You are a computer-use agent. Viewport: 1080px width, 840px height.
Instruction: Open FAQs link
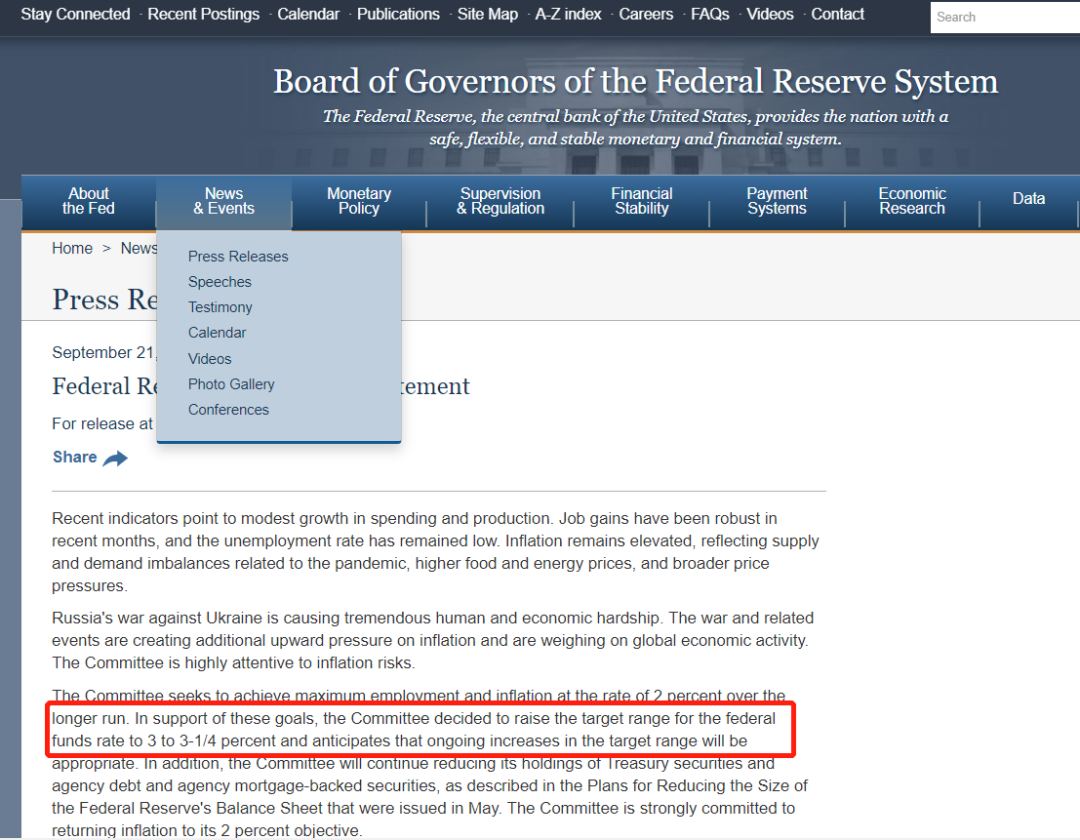(x=710, y=14)
